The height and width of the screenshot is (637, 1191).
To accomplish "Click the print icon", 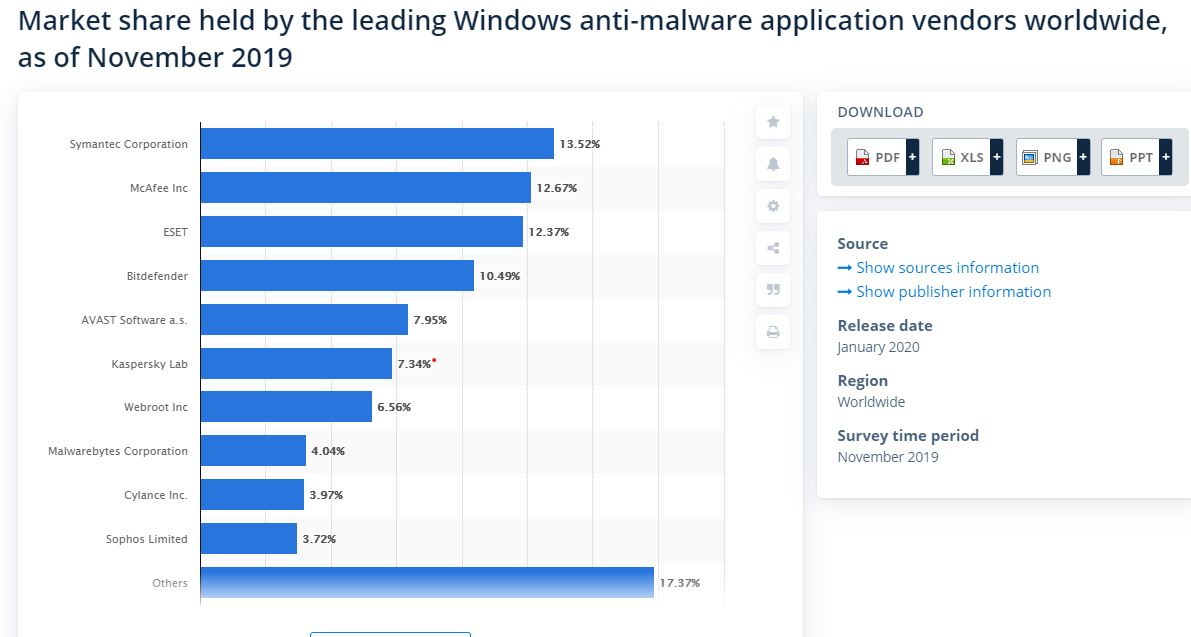I will click(772, 332).
